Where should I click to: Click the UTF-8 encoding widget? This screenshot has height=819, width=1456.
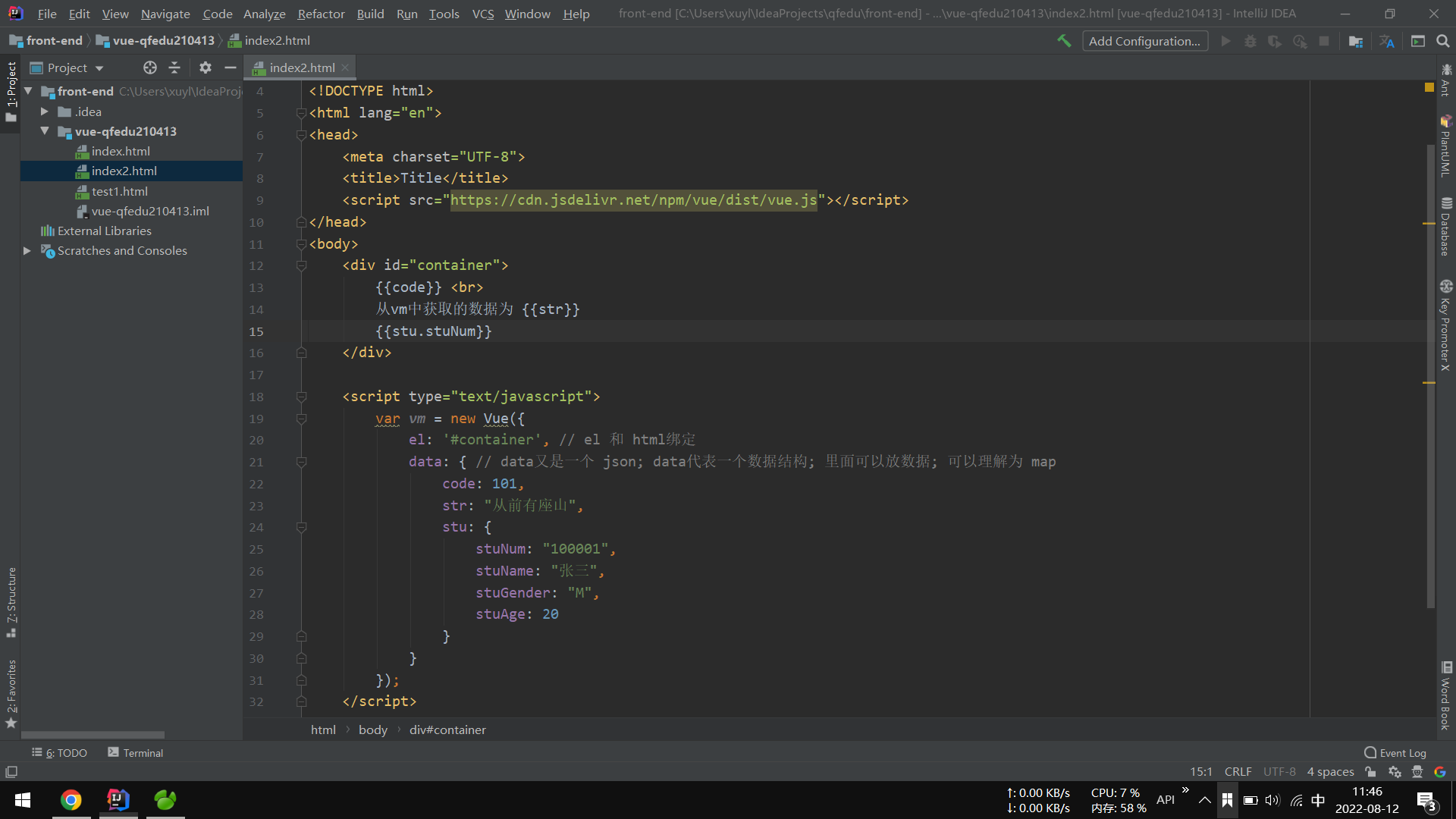point(1279,772)
